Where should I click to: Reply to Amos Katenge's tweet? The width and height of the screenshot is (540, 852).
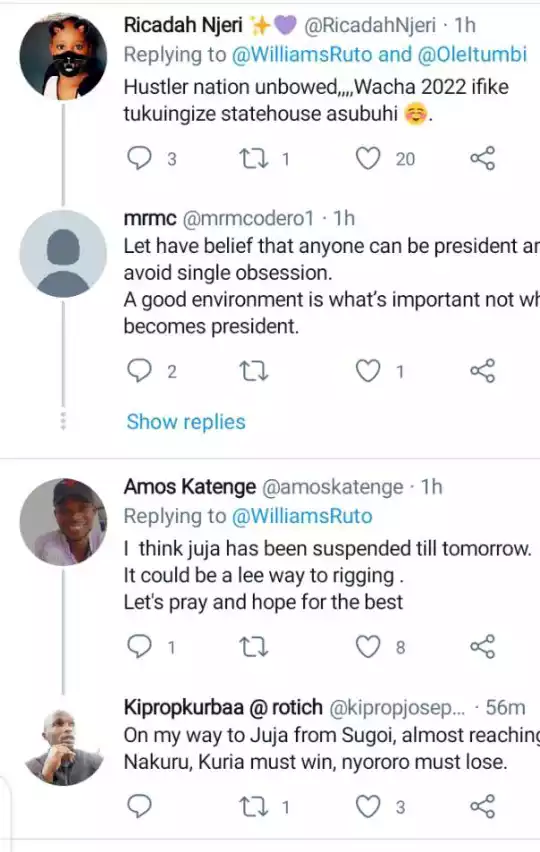point(139,647)
